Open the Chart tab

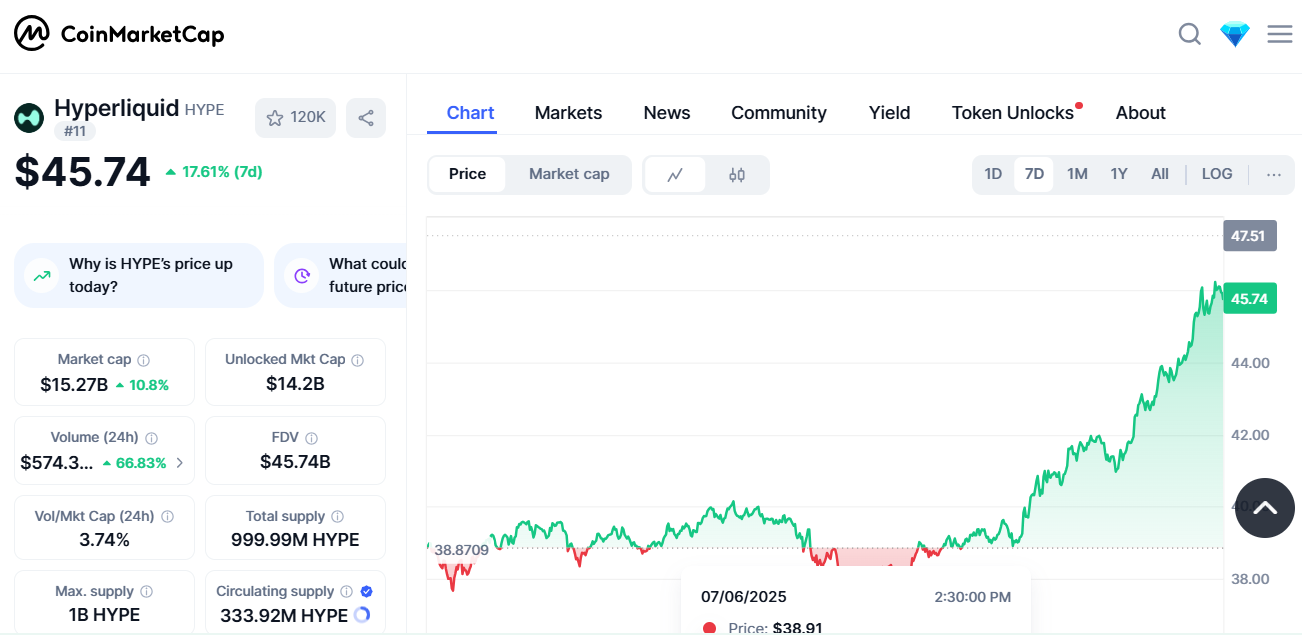(x=470, y=113)
